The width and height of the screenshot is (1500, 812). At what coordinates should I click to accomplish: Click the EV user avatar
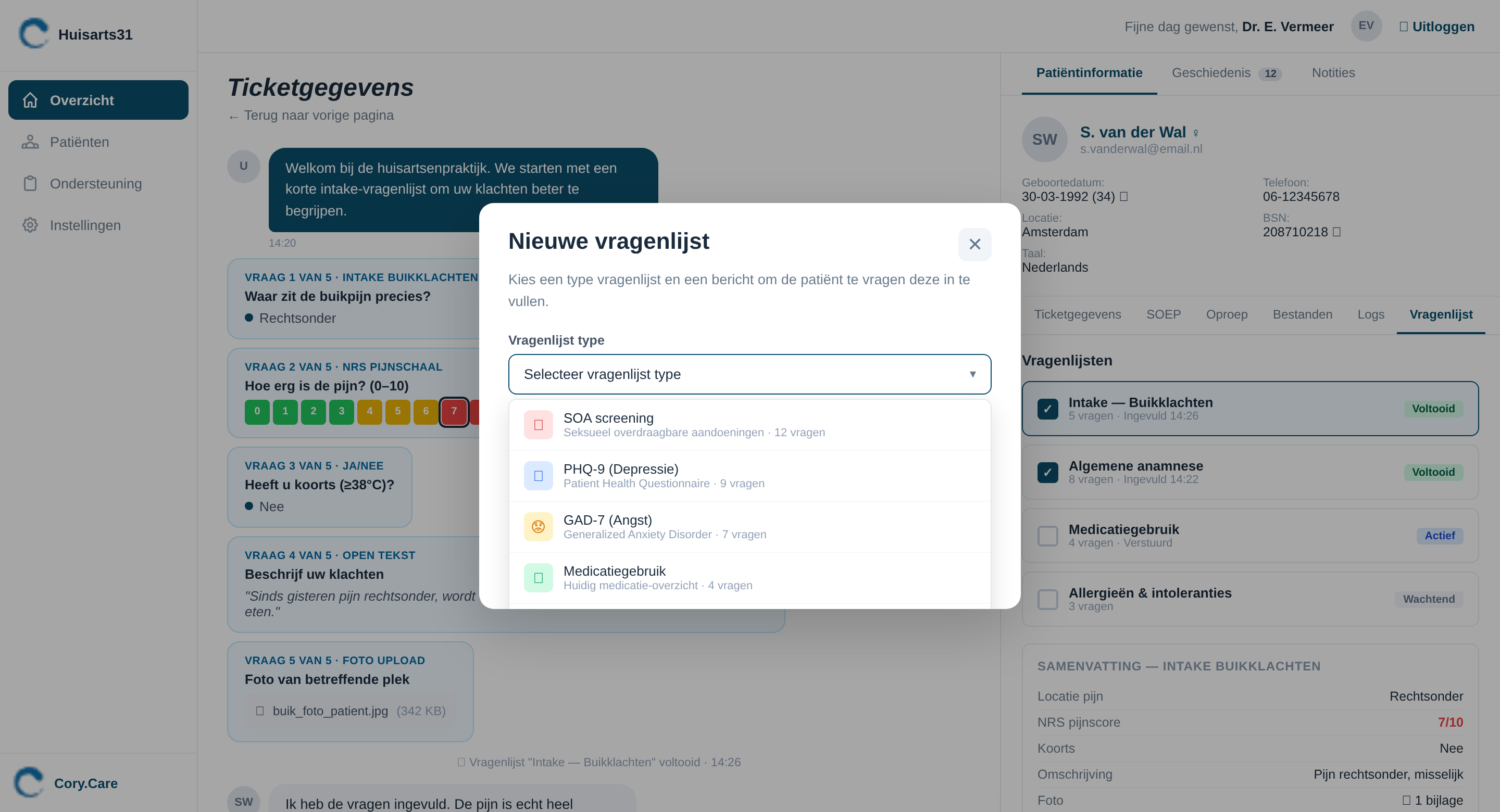point(1366,26)
